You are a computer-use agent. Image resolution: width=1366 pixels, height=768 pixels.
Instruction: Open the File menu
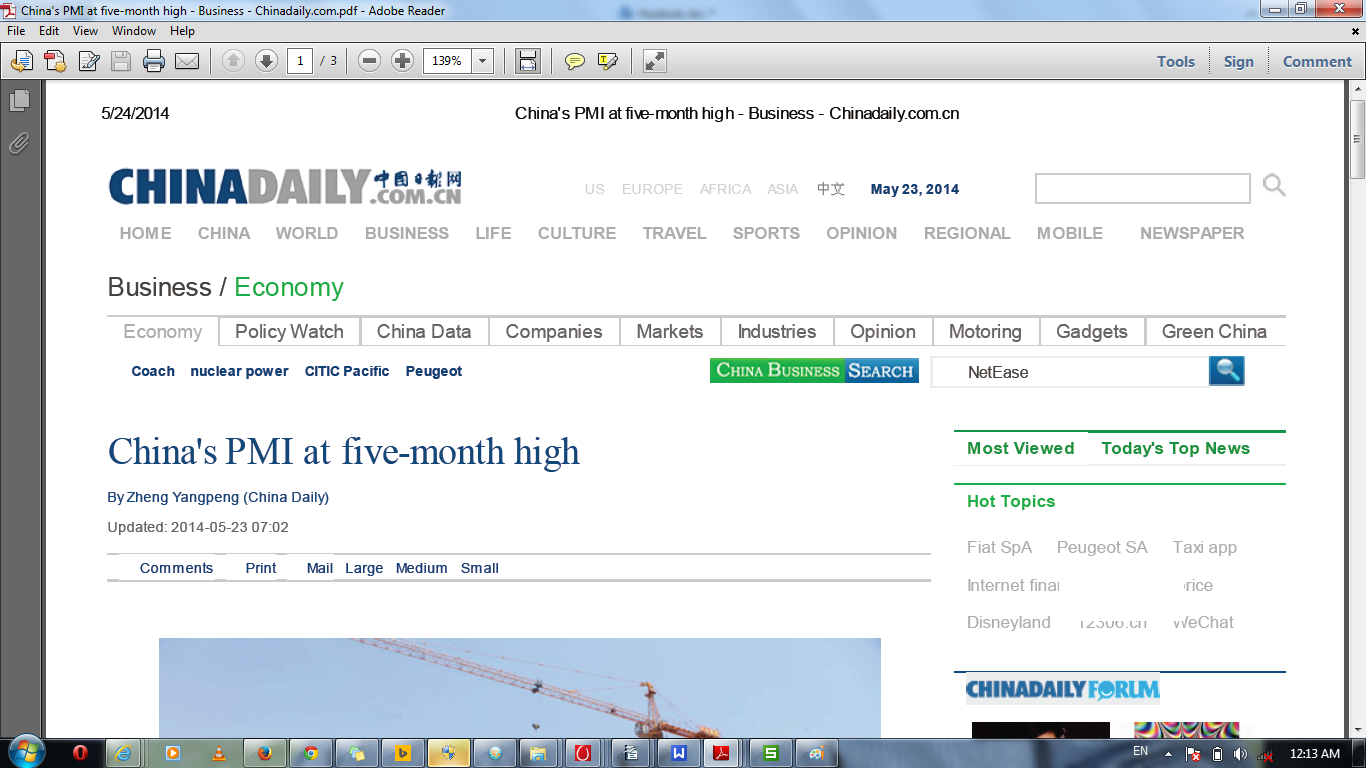(16, 31)
